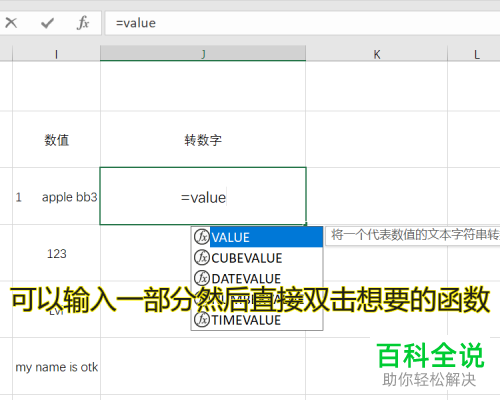
Task: Click the VALUE function tooltip description
Action: (x=413, y=235)
